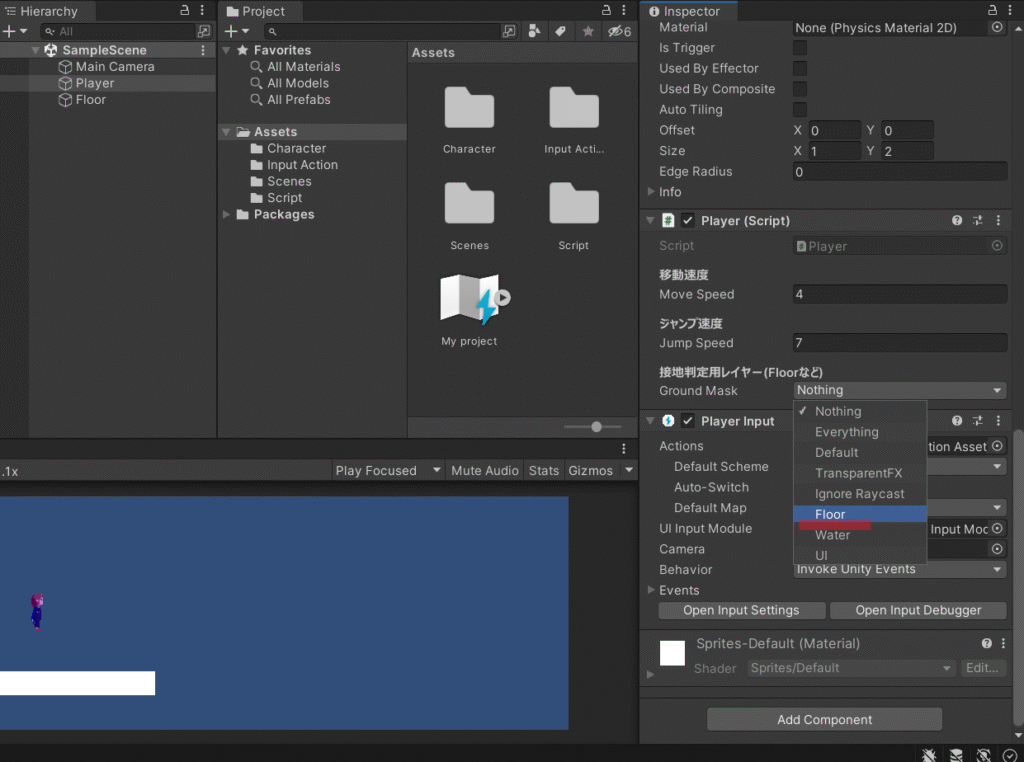
Task: Expand the Packages folder in Project tree
Action: 227,215
